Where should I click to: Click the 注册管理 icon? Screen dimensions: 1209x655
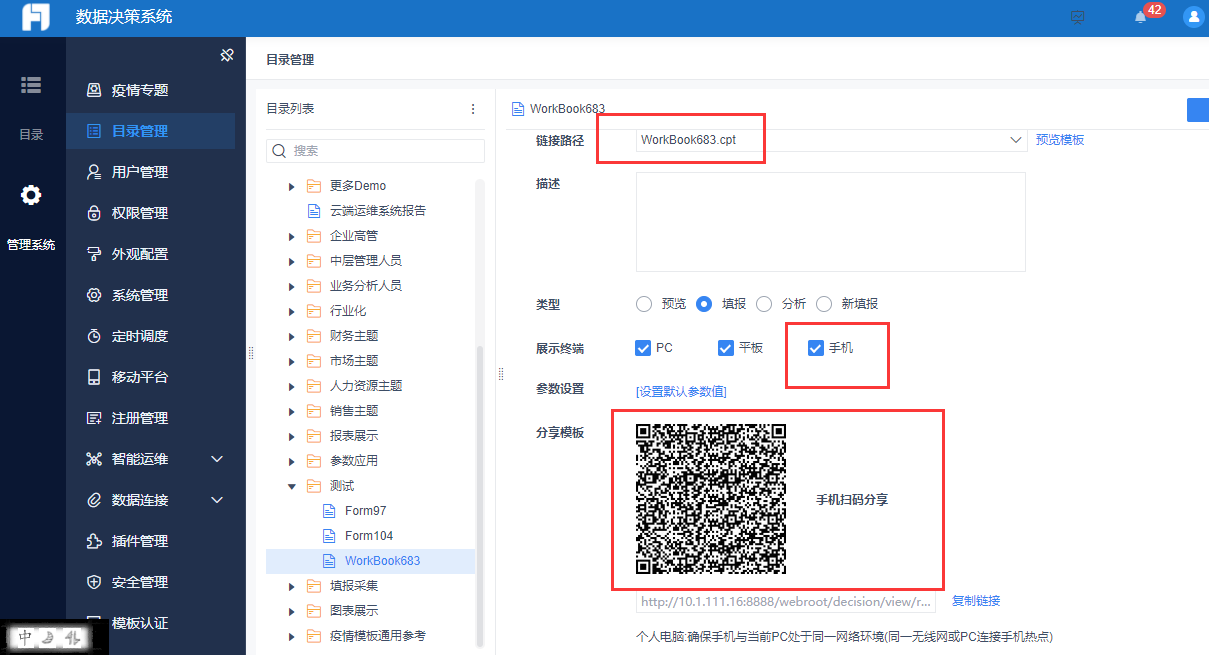pyautogui.click(x=94, y=418)
